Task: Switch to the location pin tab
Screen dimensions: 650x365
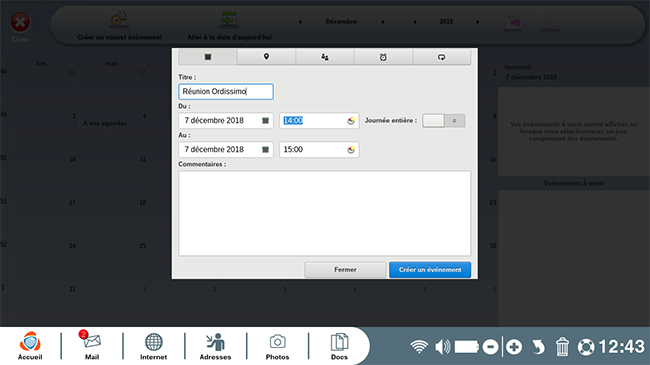Action: tap(266, 57)
